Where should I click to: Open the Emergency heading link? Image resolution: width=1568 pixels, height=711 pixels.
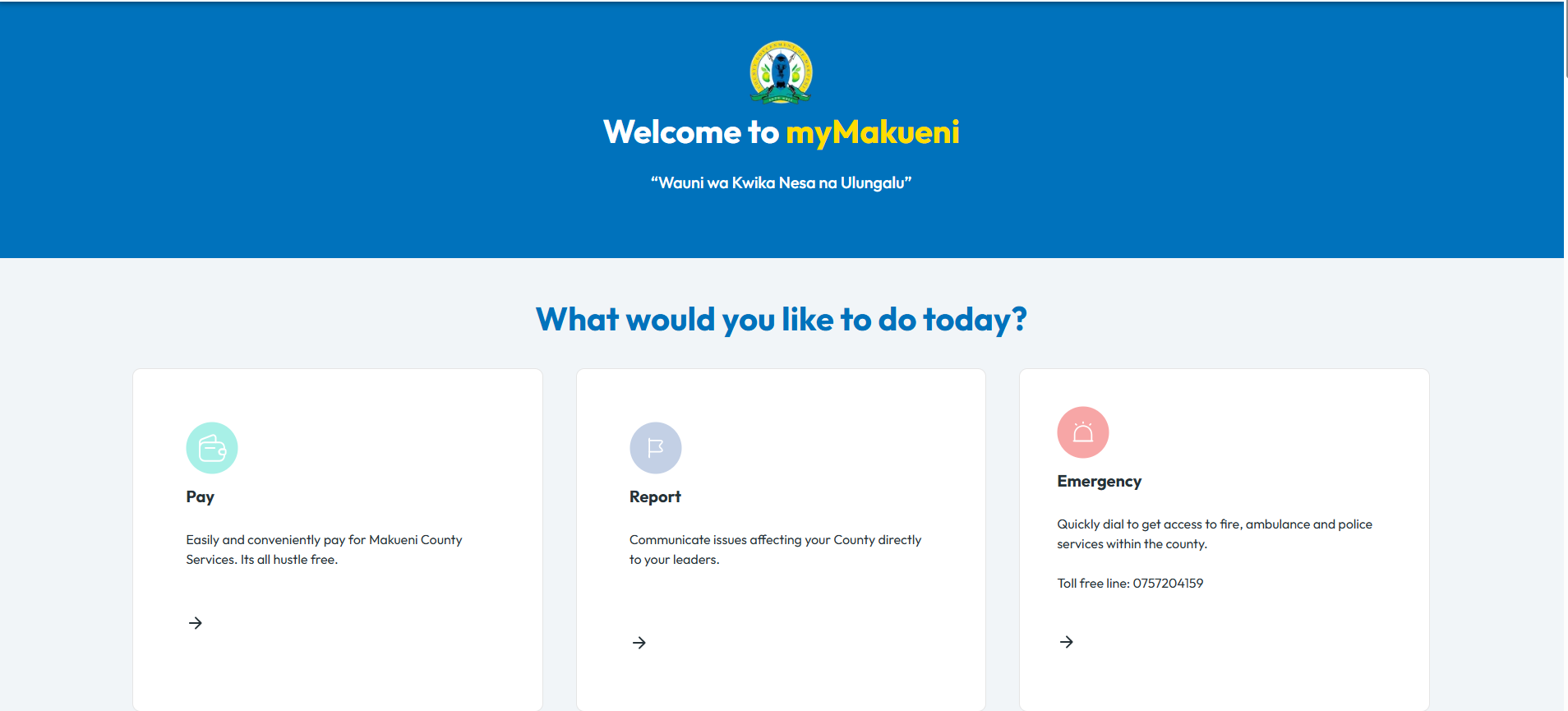[1099, 482]
